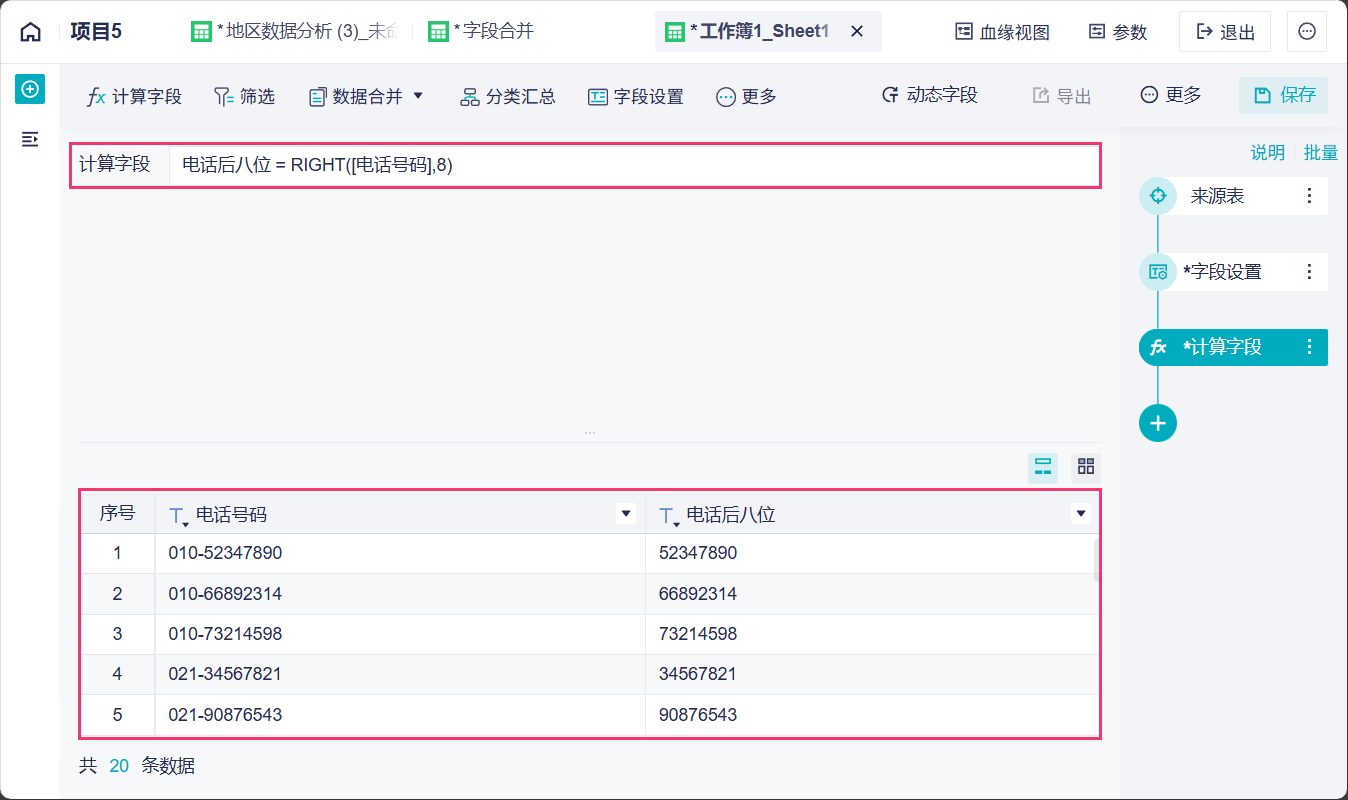
Task: Select cell 021-90876543
Action: (400, 715)
